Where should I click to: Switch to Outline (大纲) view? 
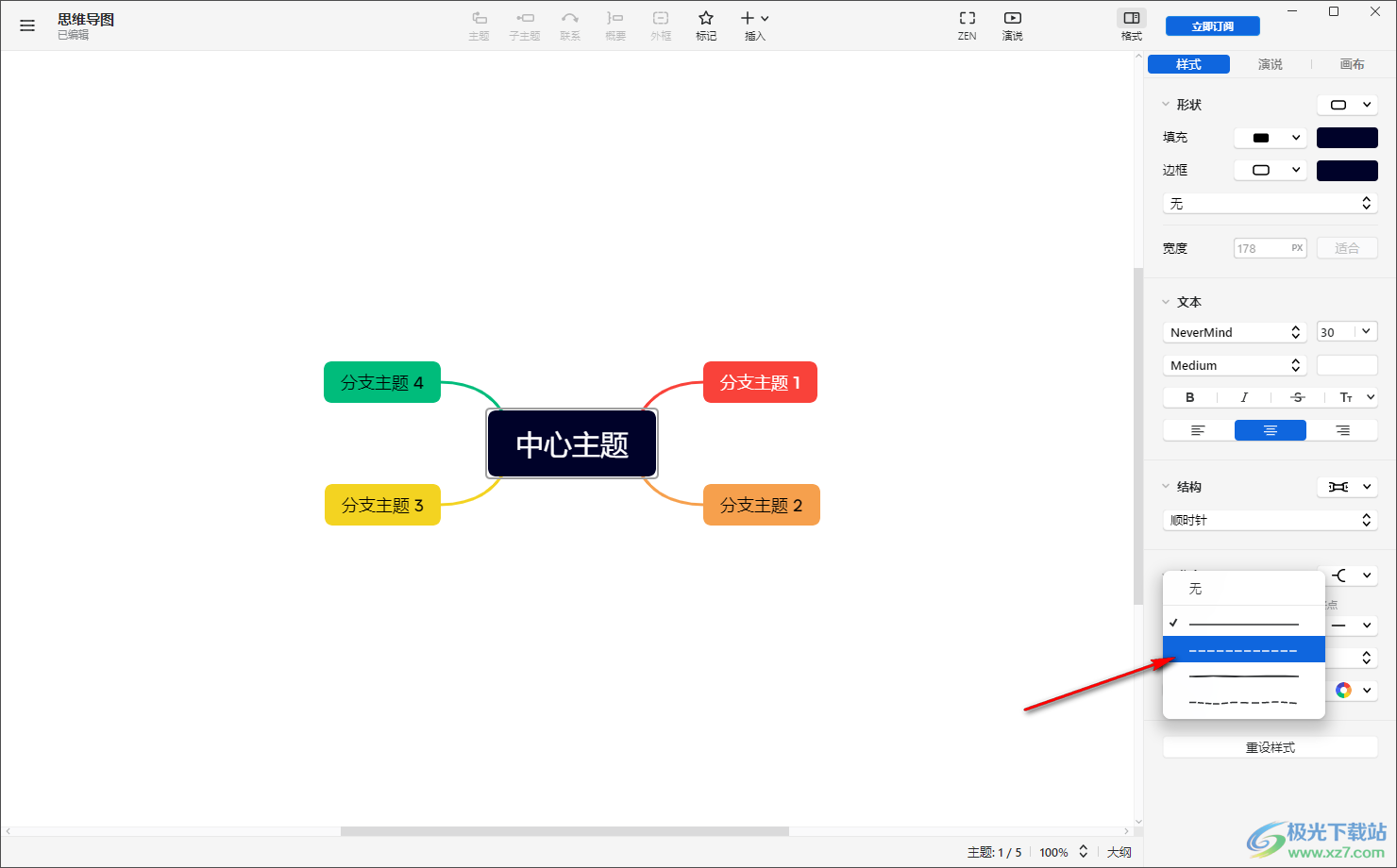point(1119,852)
